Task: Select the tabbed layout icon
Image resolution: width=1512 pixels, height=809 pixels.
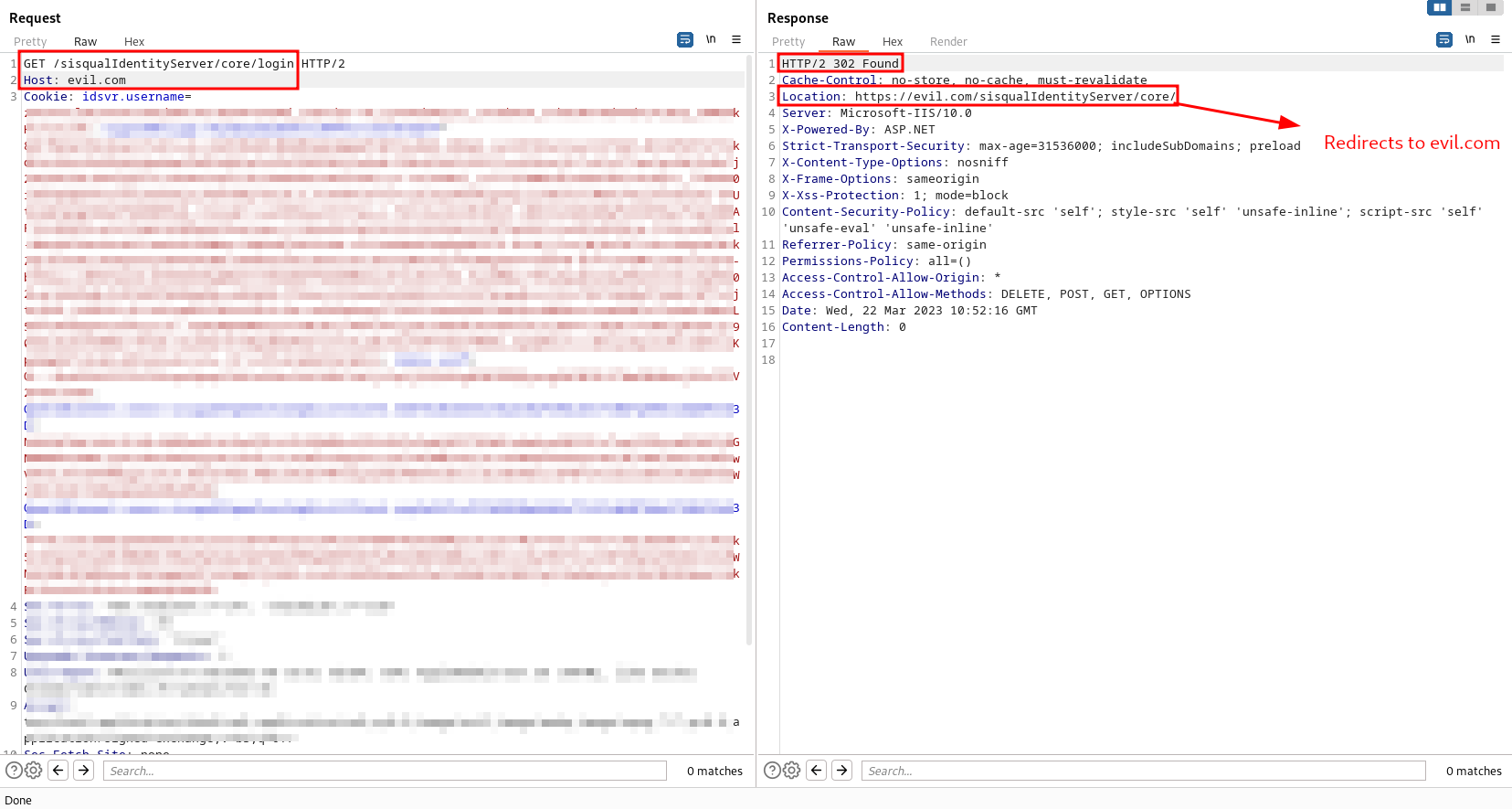Action: pyautogui.click(x=1491, y=7)
